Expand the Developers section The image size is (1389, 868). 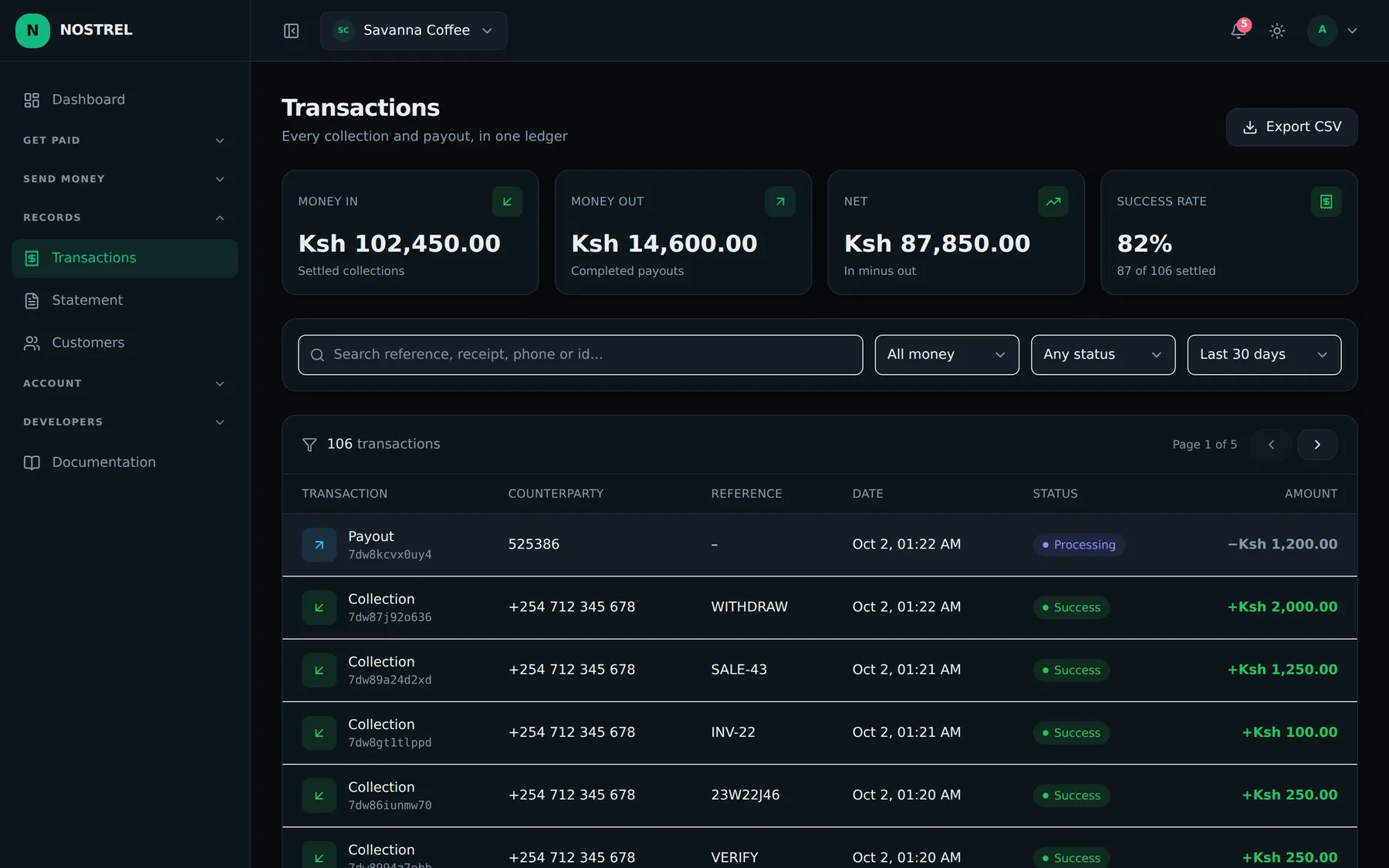click(124, 422)
